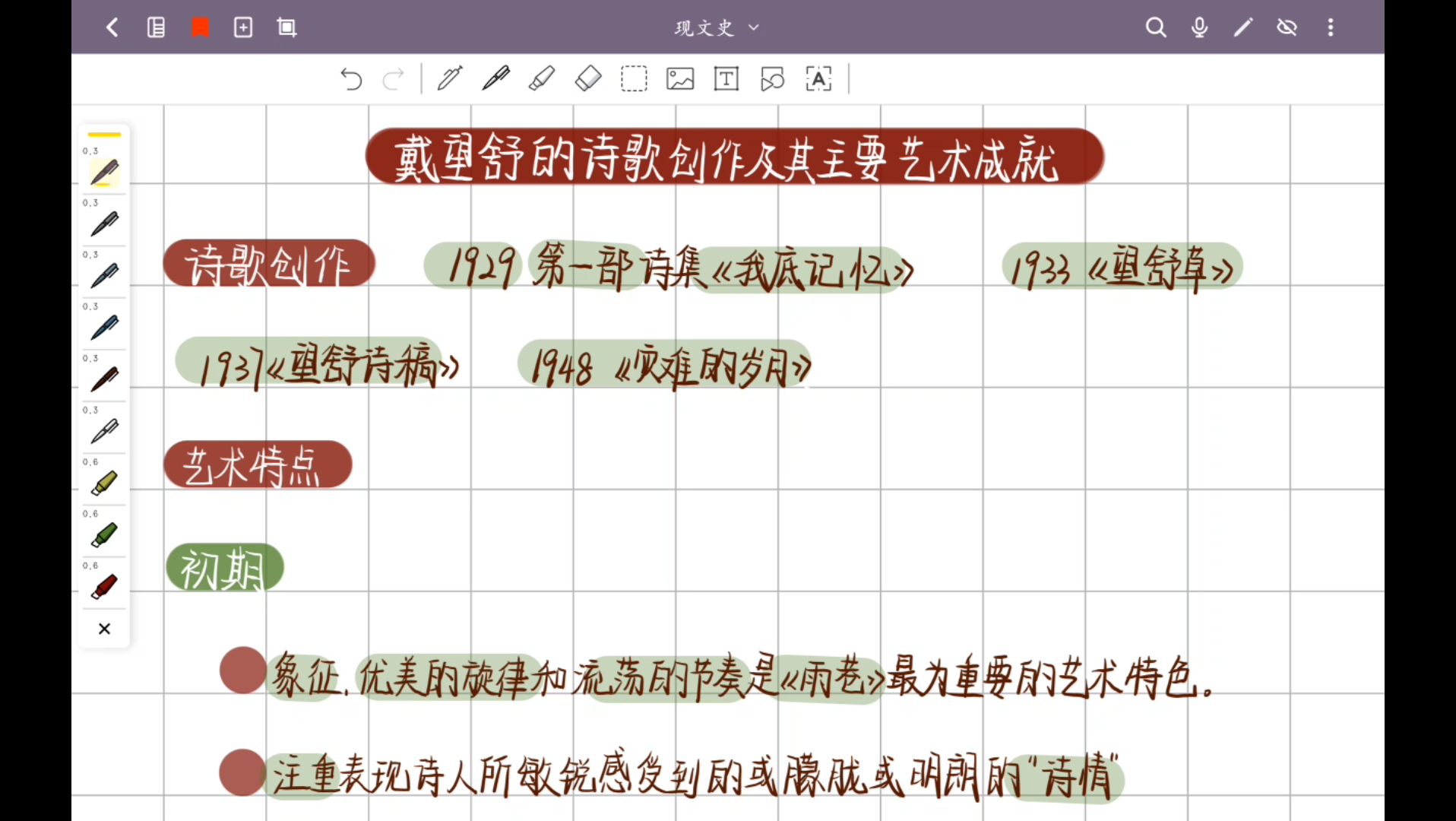Insert a text box with T icon
This screenshot has width=1456, height=821.
coord(726,79)
